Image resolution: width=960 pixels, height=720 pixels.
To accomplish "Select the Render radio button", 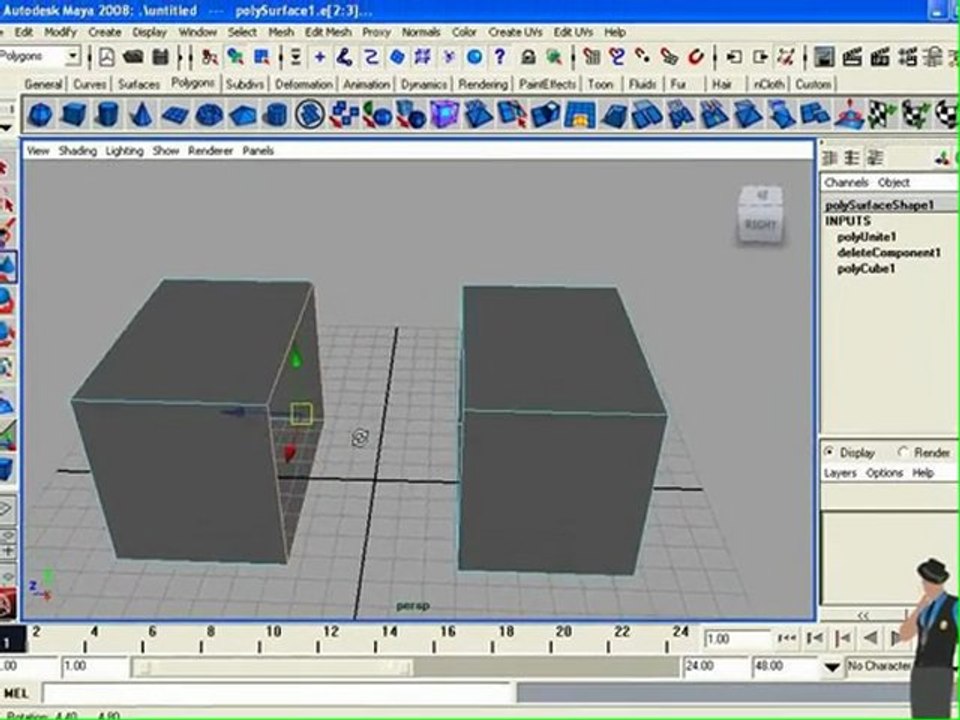I will 902,452.
